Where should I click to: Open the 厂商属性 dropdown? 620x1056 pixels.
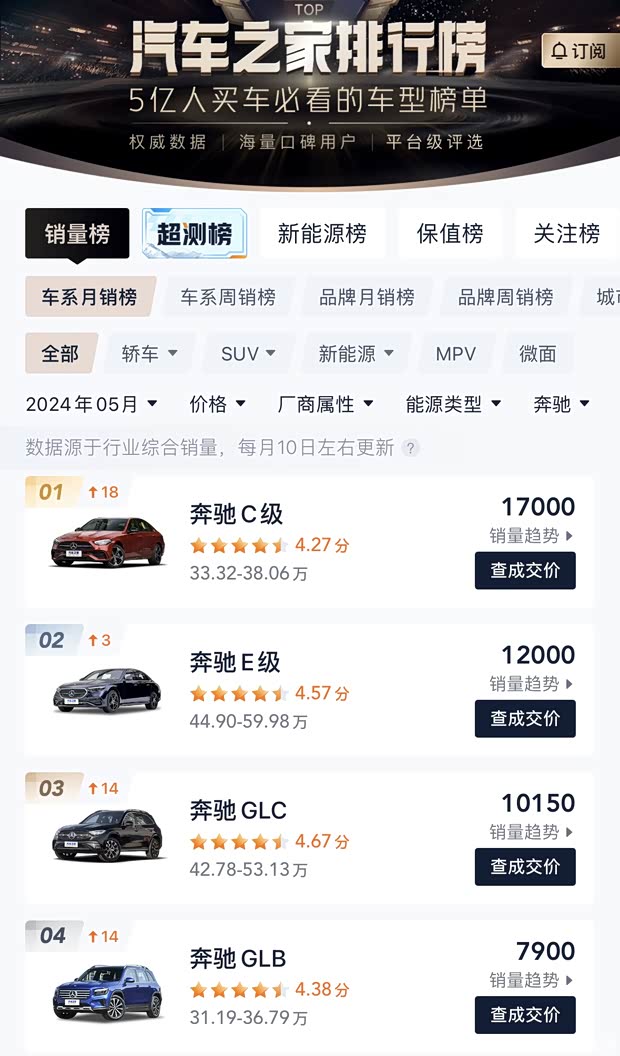click(x=323, y=404)
